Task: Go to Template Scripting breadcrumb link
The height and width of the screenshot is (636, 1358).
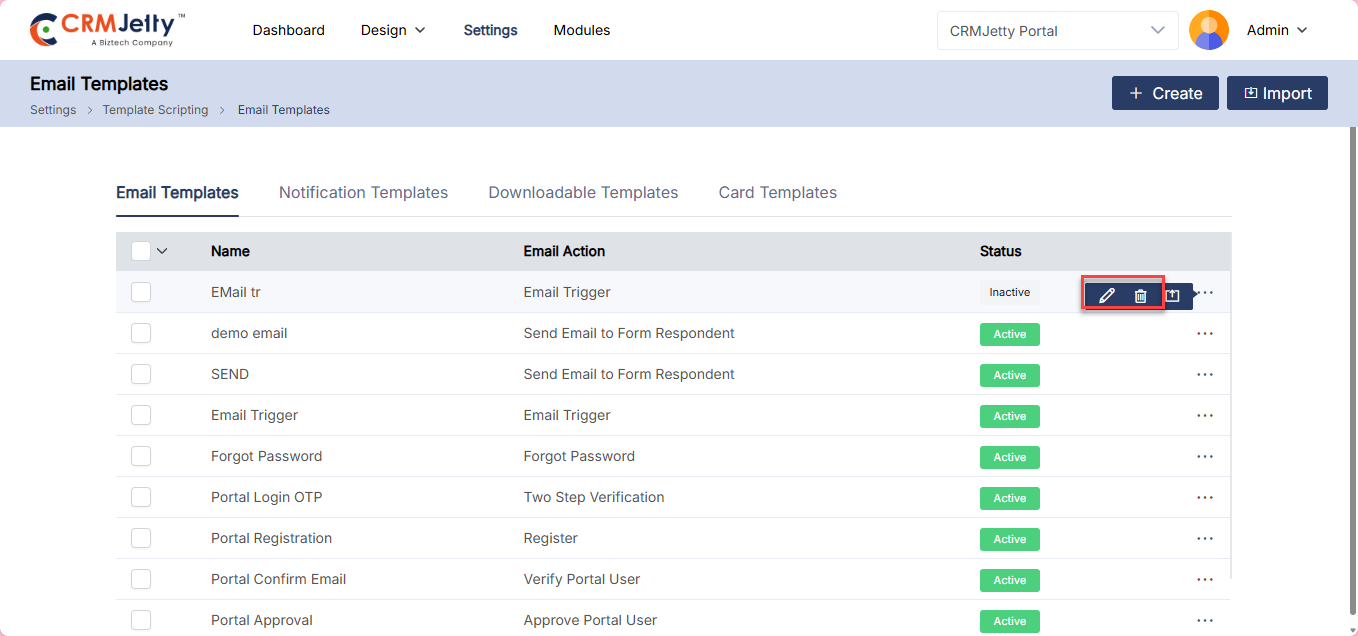Action: (x=155, y=110)
